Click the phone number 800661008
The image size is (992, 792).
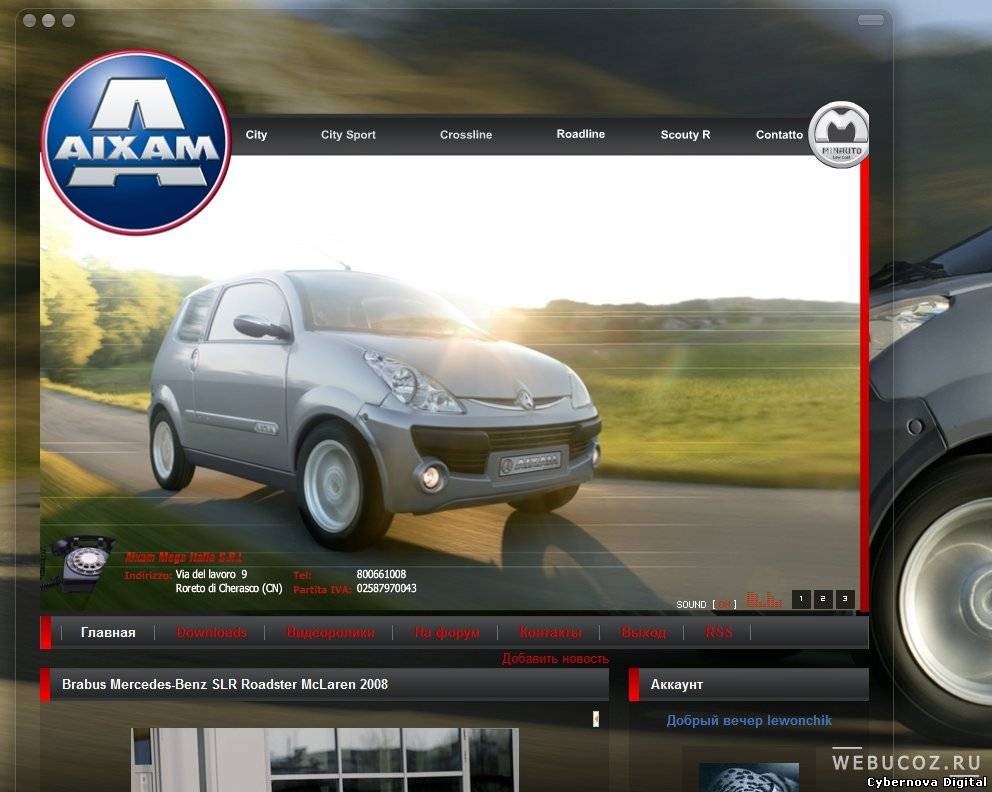tap(381, 574)
